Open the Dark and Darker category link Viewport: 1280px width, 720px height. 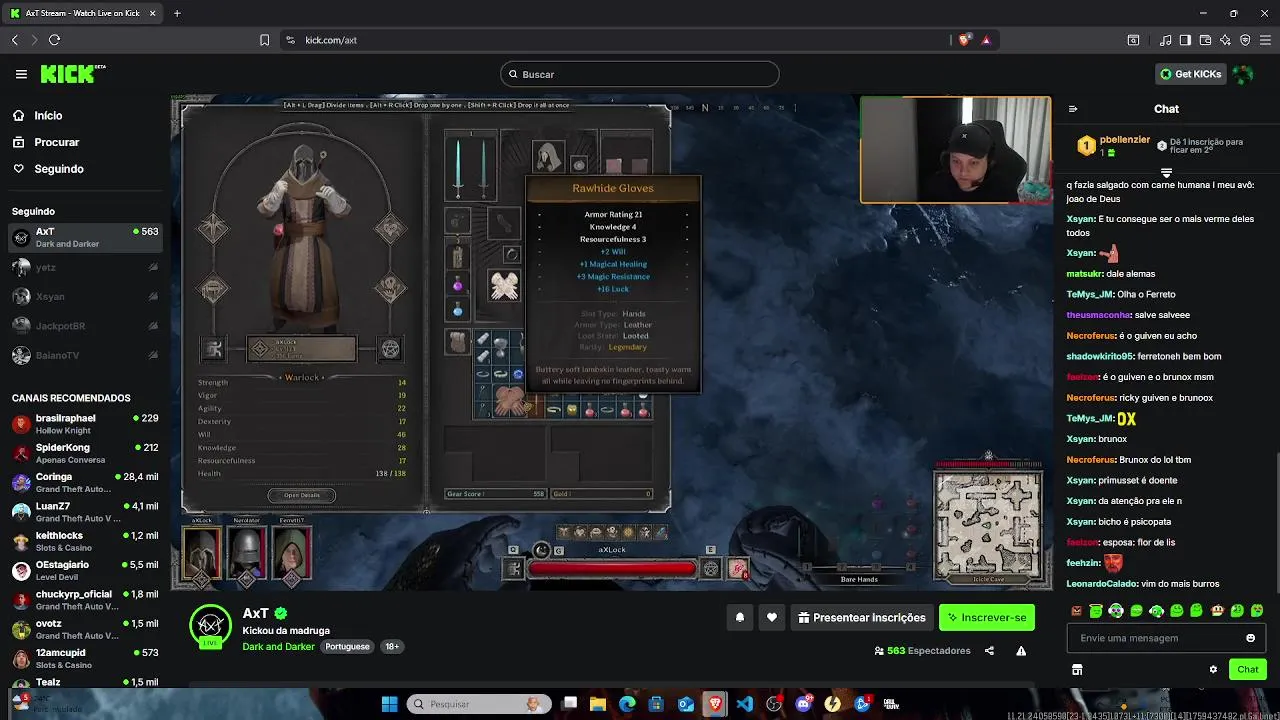(278, 647)
